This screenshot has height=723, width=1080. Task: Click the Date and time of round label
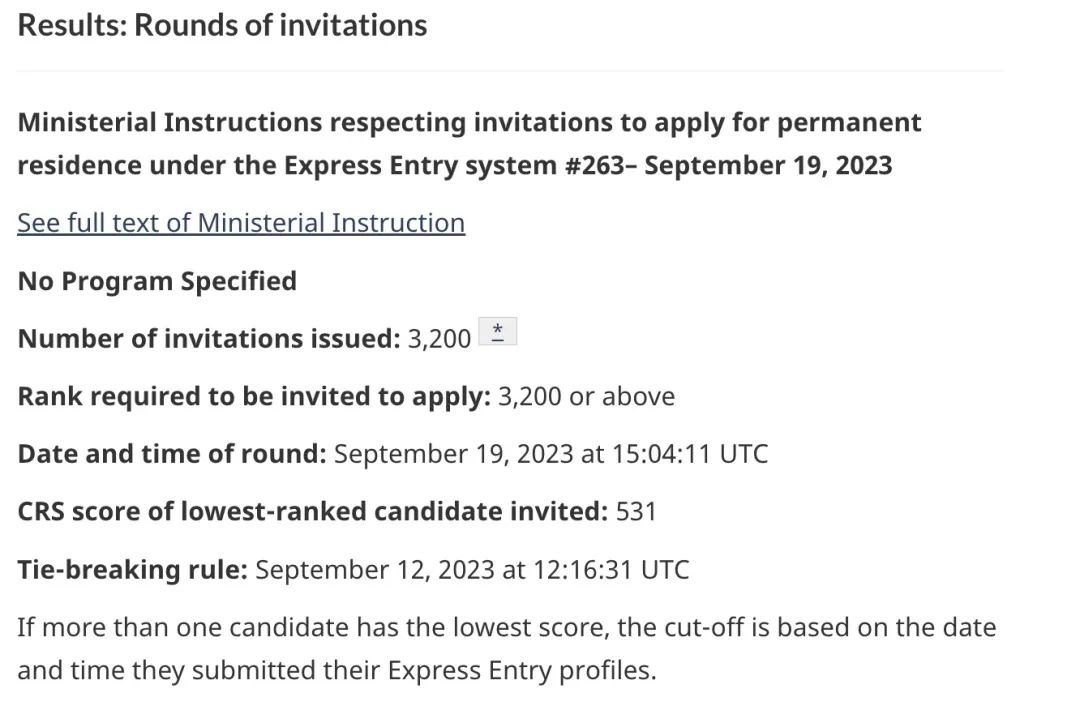point(172,454)
